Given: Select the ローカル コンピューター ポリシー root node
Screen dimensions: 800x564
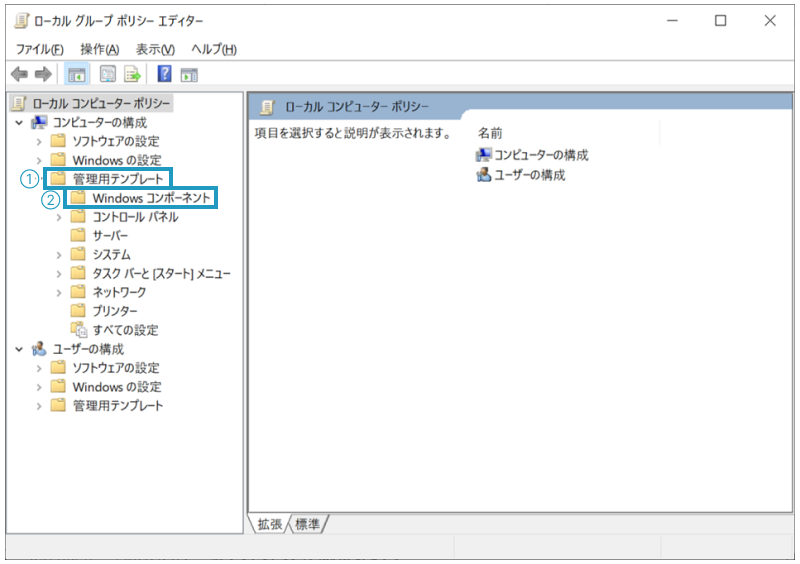Looking at the screenshot, I should pyautogui.click(x=101, y=103).
